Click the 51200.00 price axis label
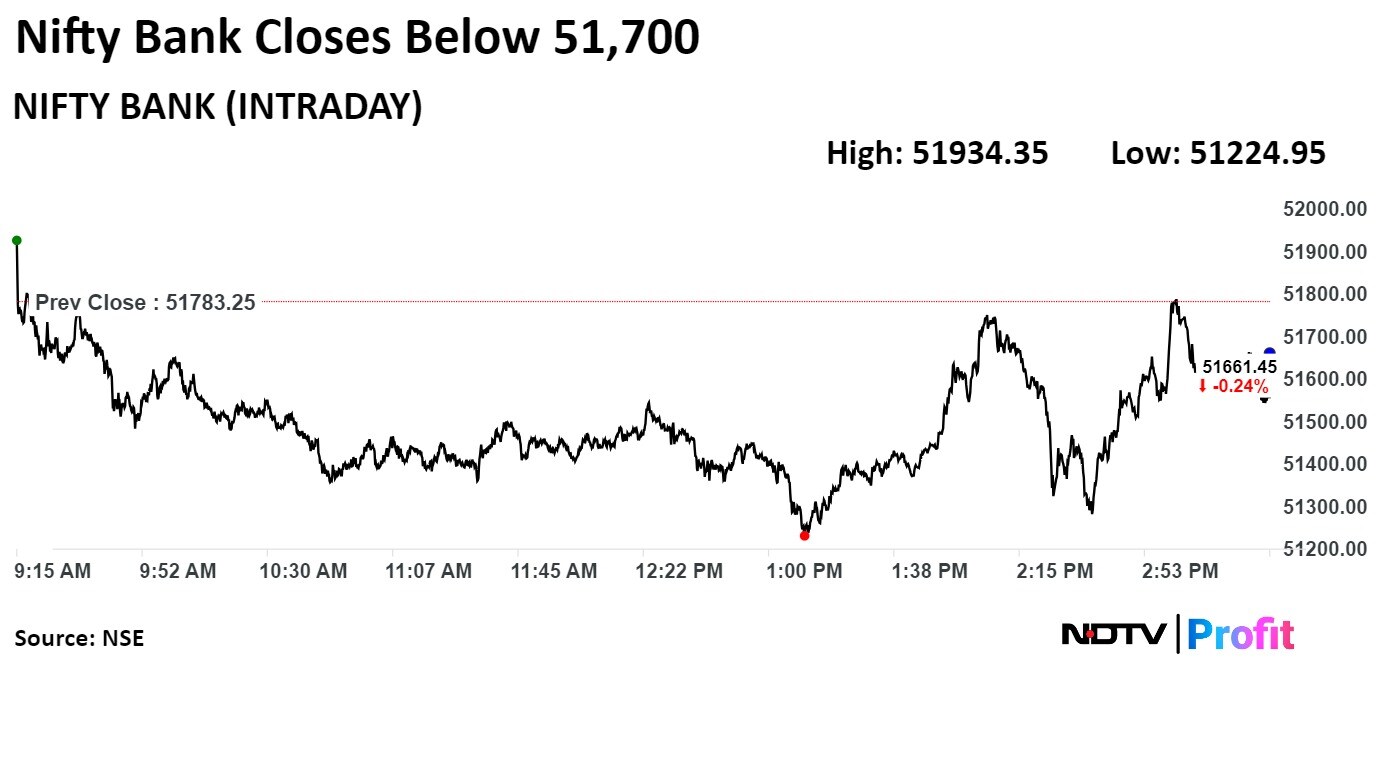 click(1324, 549)
